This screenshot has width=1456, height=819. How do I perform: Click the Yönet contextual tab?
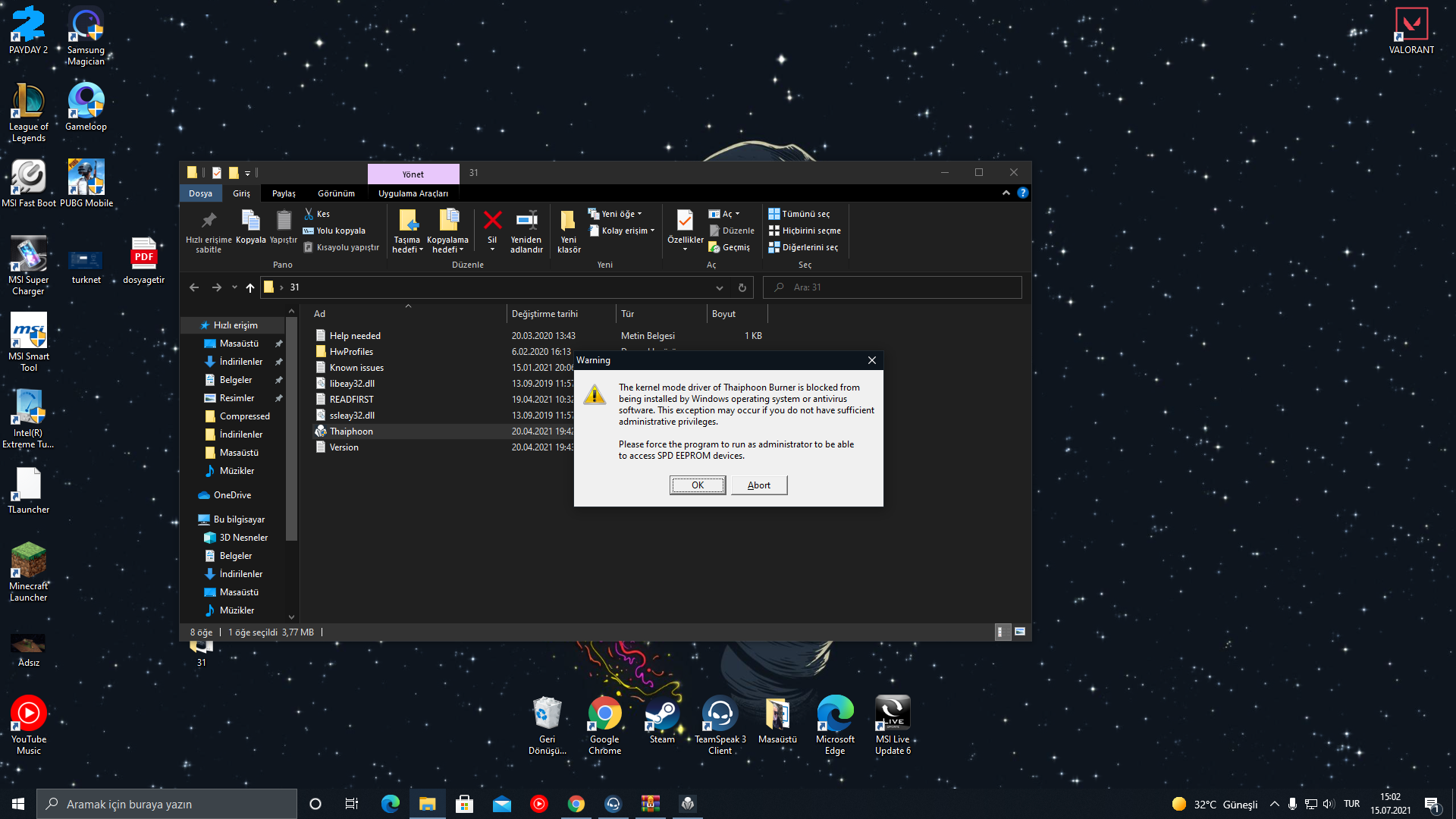pos(413,174)
